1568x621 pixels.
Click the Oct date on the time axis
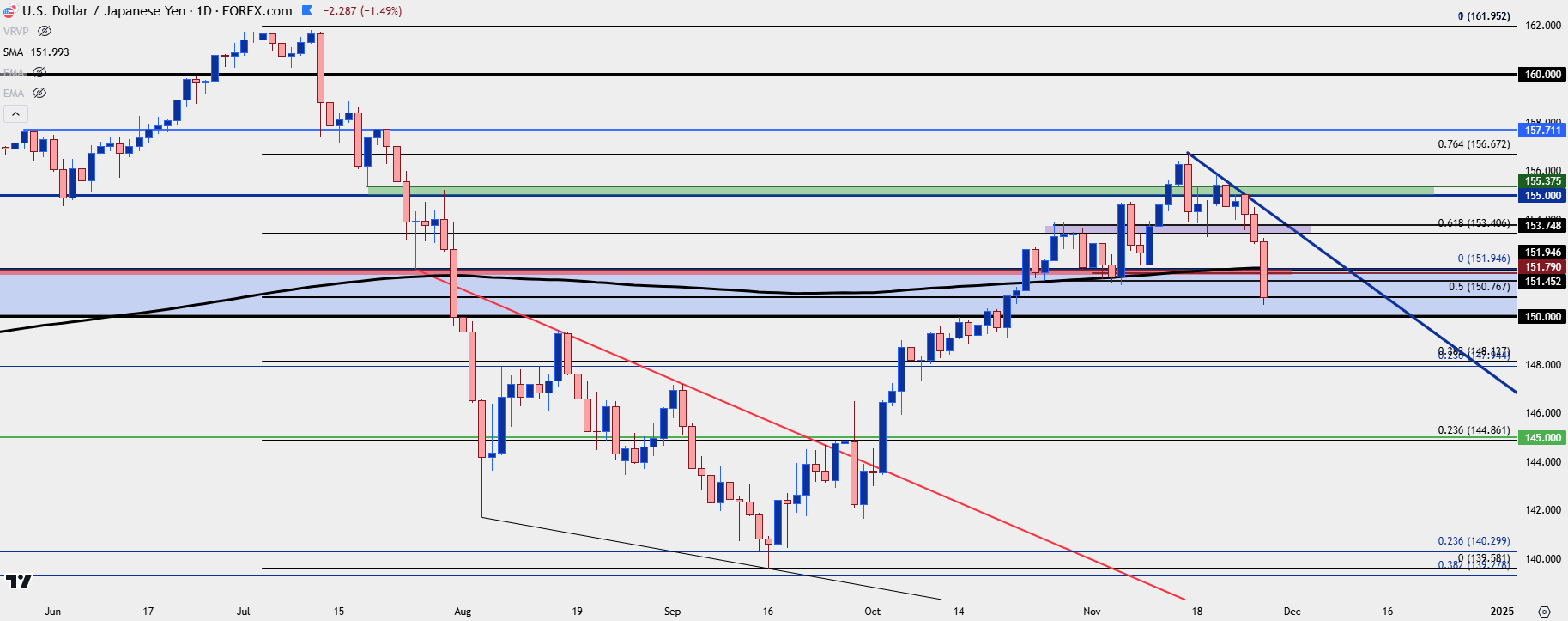pyautogui.click(x=872, y=612)
